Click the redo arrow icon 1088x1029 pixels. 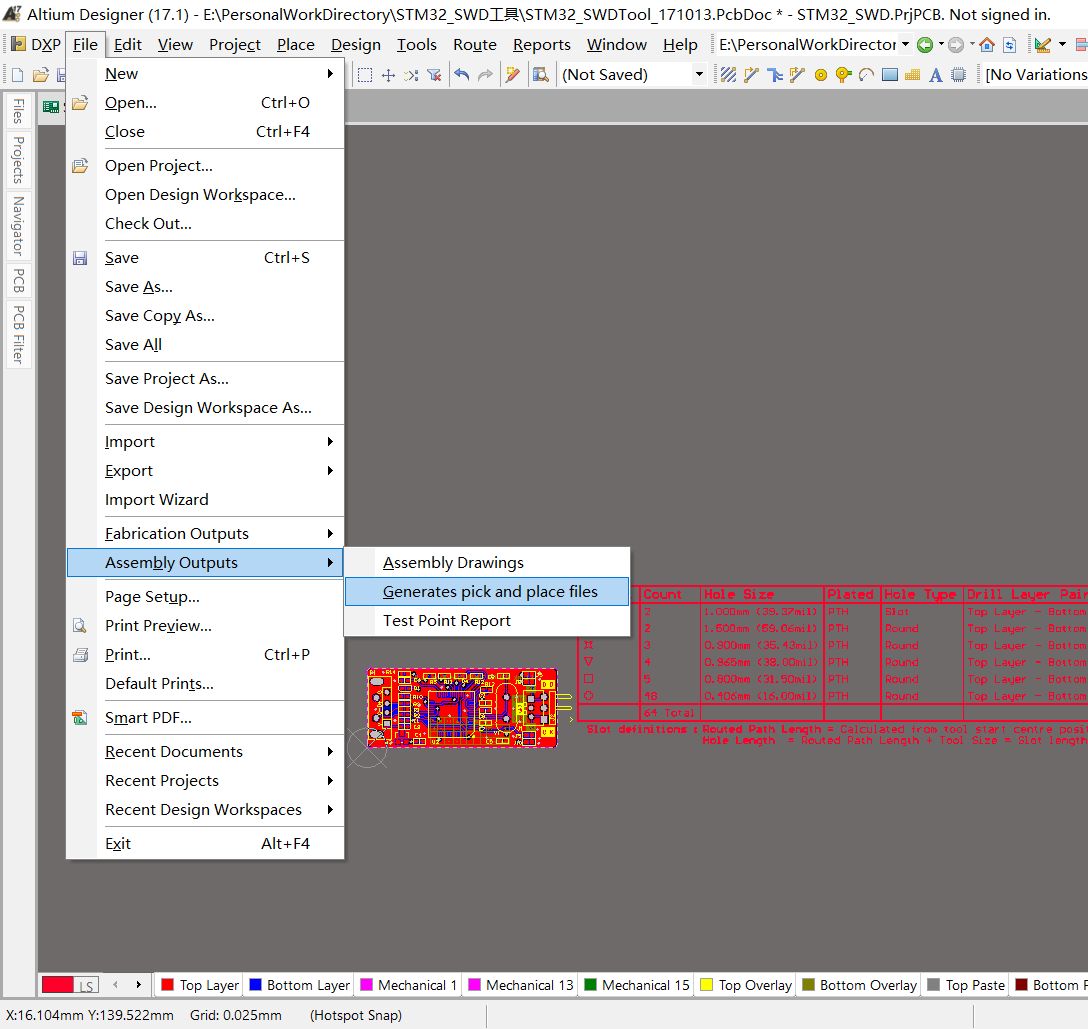[x=485, y=75]
